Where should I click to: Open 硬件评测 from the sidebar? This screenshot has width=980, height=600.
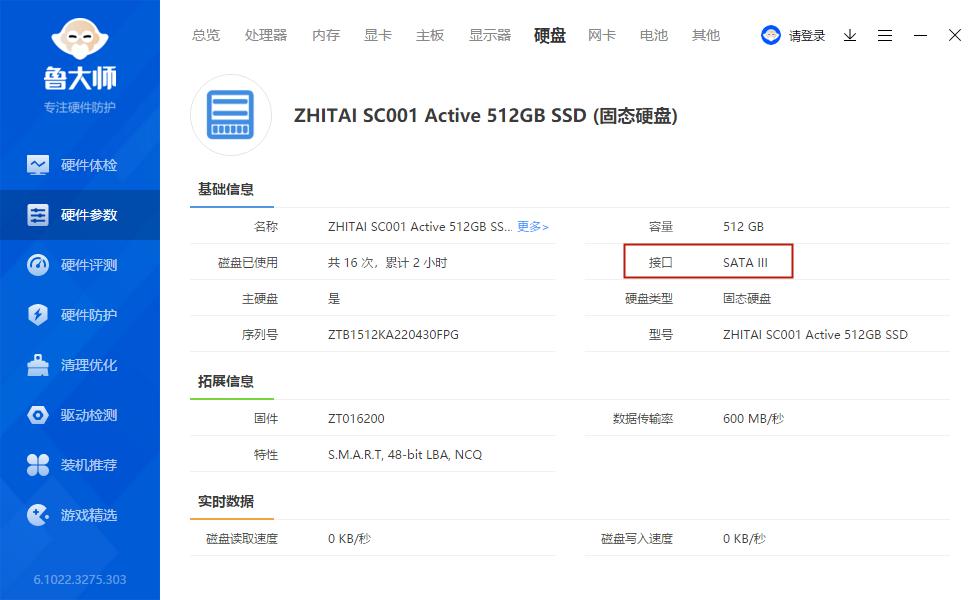[x=80, y=264]
